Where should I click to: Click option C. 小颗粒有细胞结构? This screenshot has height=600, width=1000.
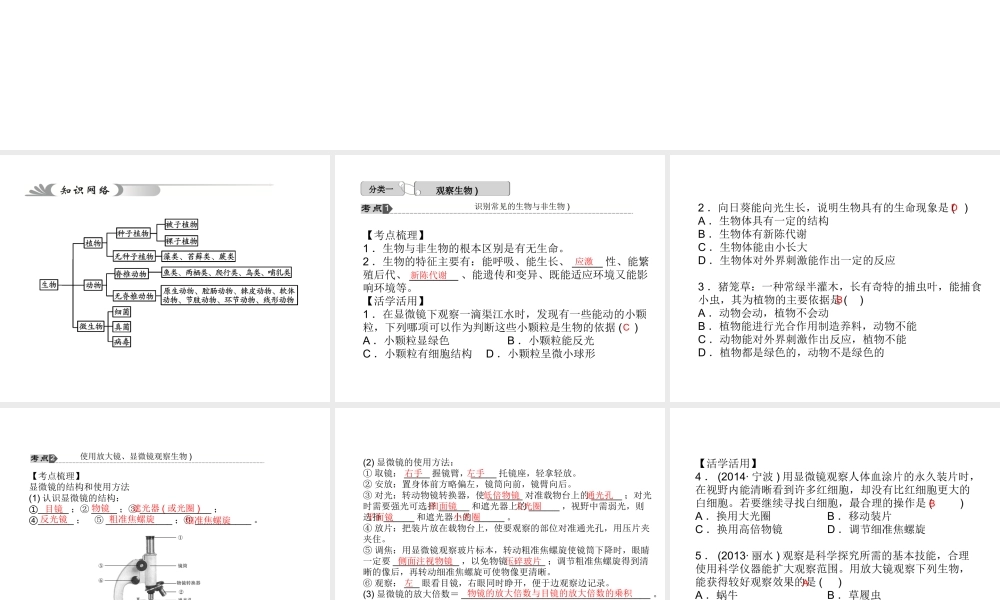point(417,354)
